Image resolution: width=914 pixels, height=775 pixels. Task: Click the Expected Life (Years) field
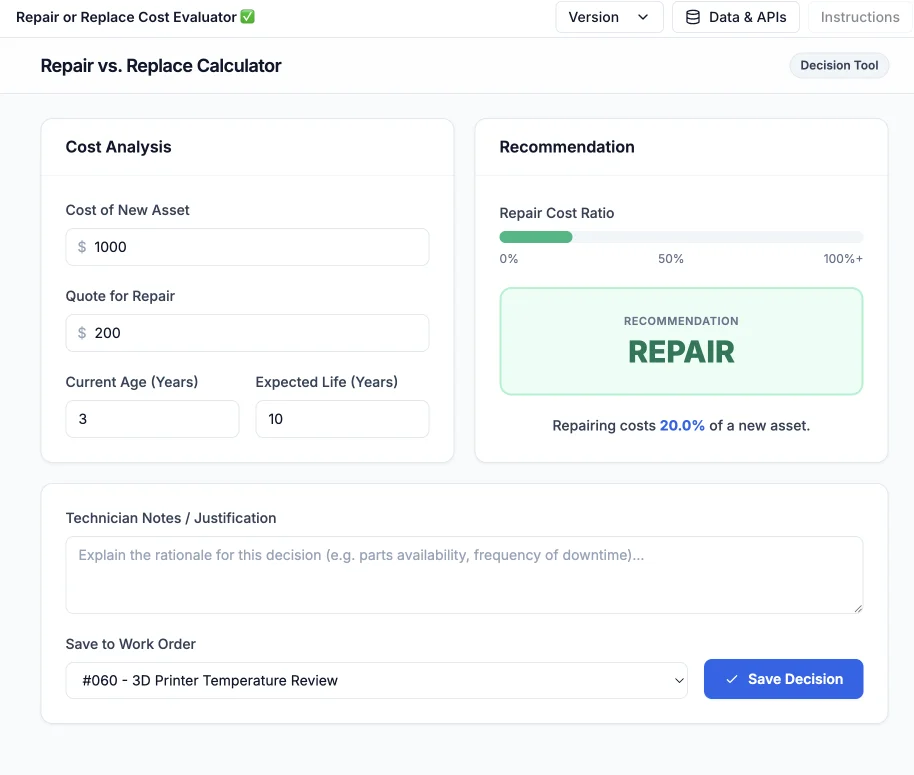click(342, 419)
